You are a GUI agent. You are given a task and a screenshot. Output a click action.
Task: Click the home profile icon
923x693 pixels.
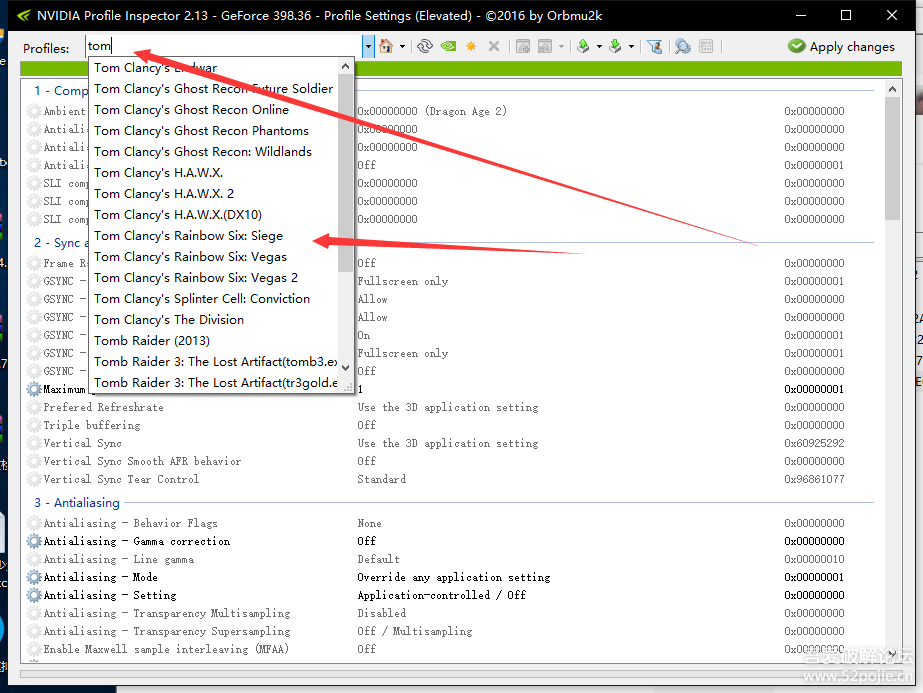pyautogui.click(x=386, y=47)
